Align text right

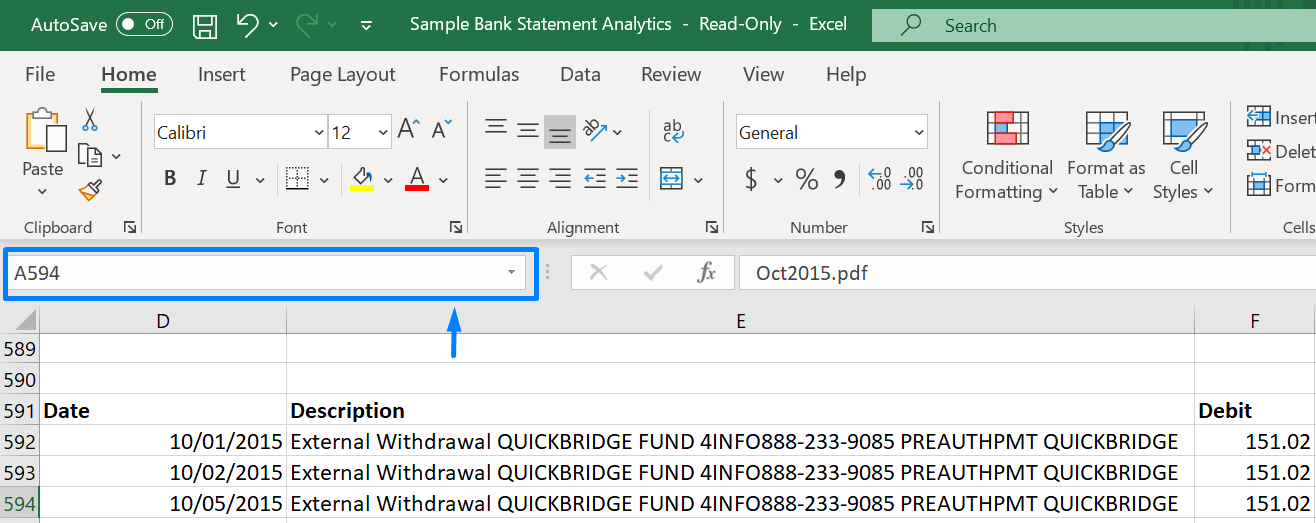[560, 179]
